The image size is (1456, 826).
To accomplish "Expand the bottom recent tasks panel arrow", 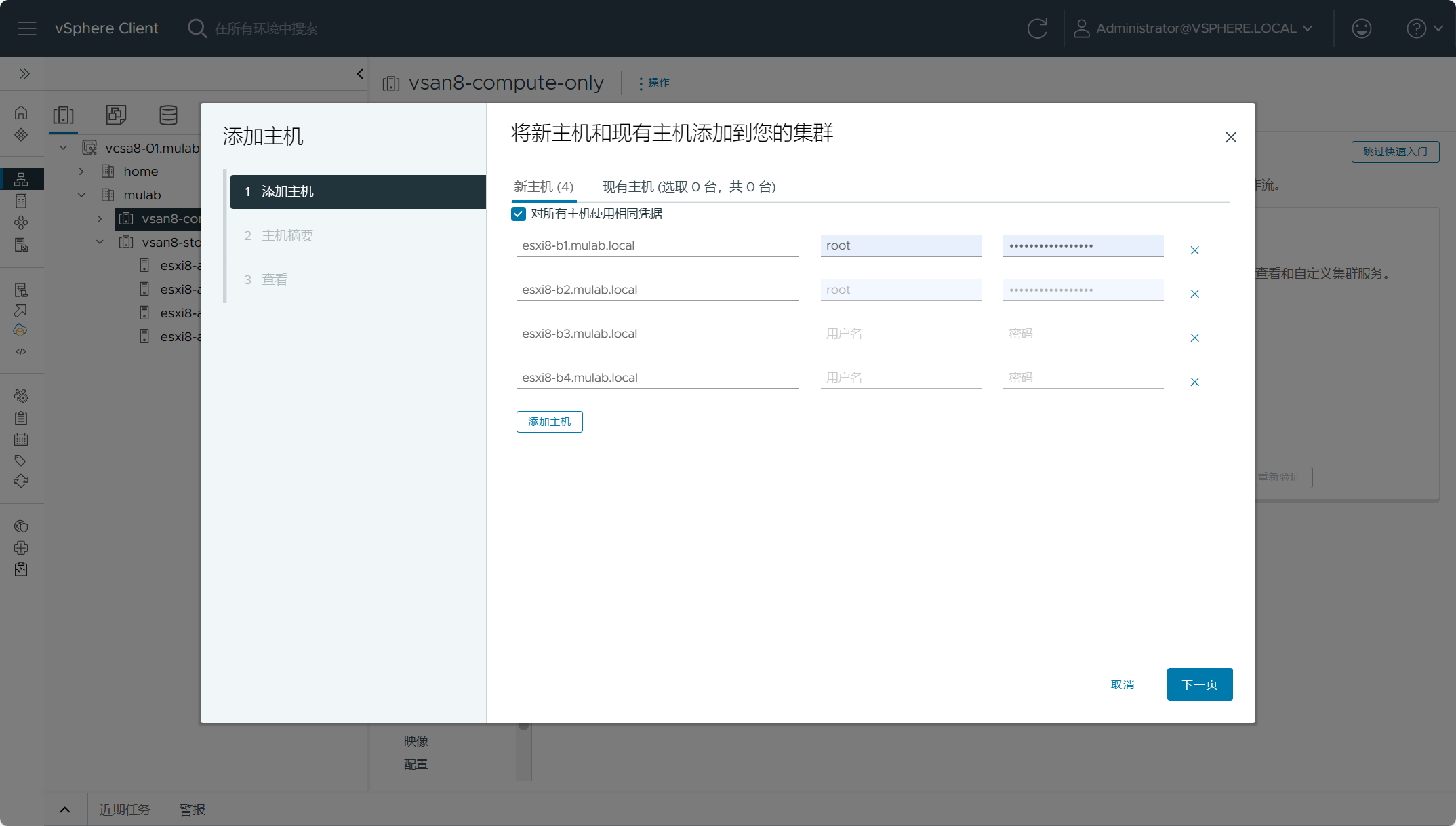I will (x=65, y=810).
